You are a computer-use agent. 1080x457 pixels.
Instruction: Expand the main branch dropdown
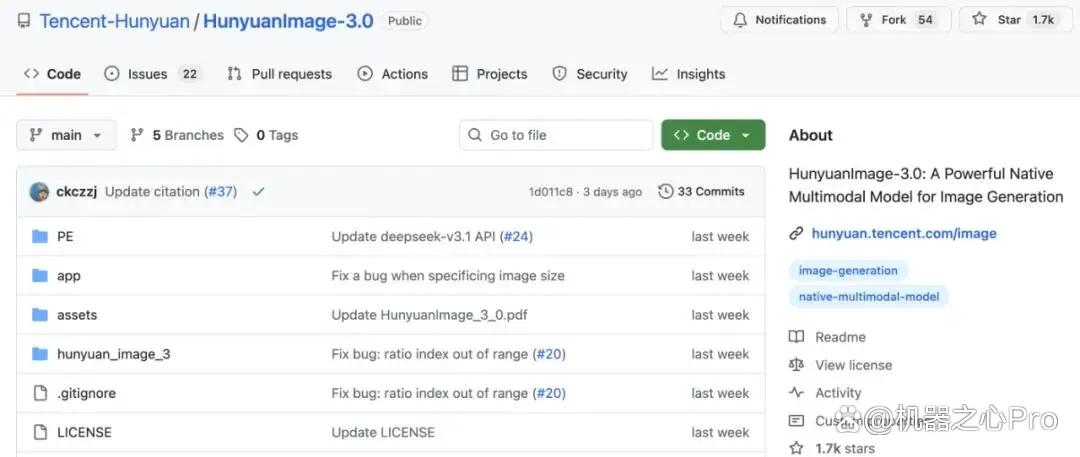tap(66, 135)
